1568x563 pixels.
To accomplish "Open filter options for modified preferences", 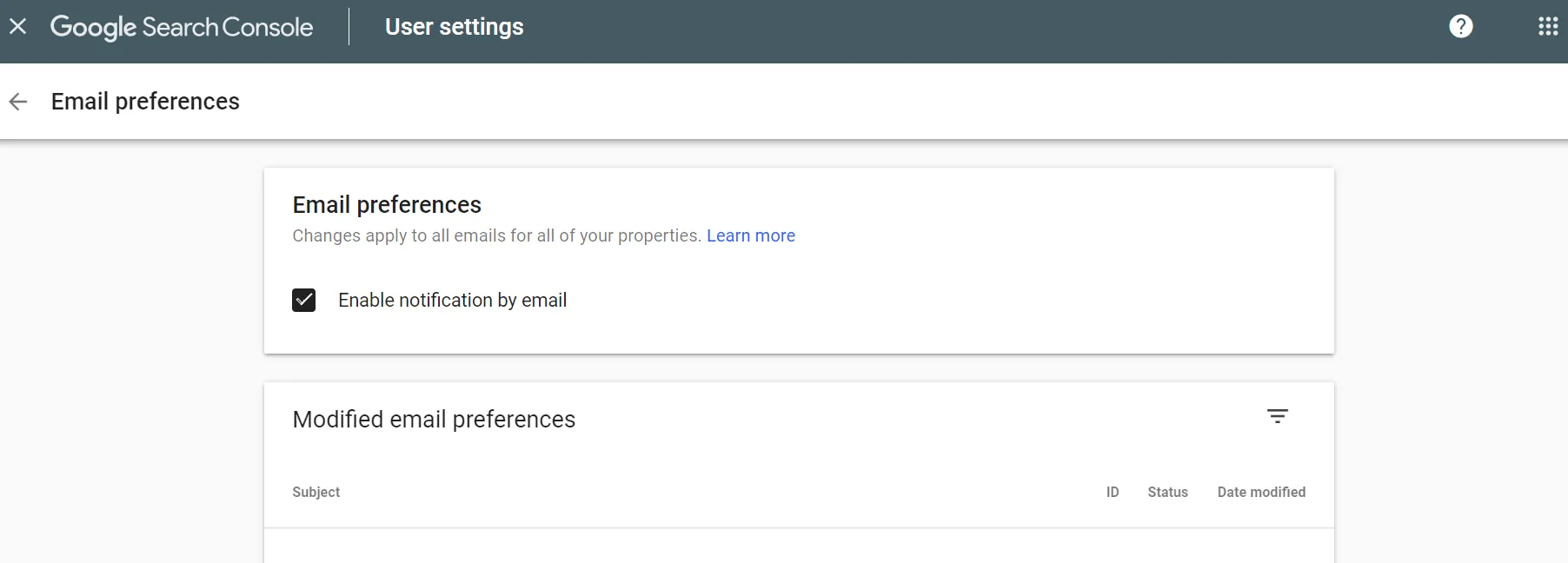I will click(x=1277, y=416).
